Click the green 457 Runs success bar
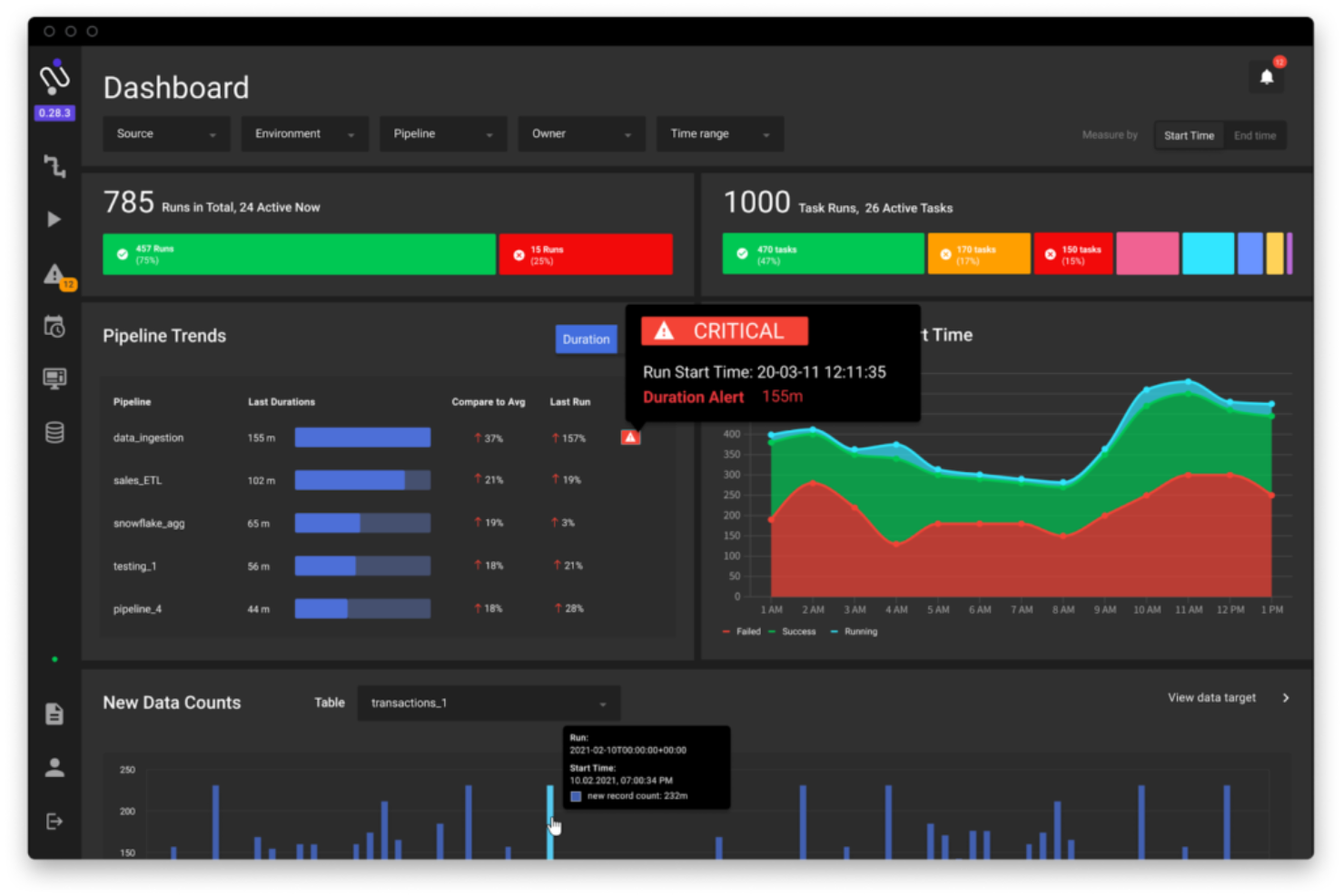 299,254
